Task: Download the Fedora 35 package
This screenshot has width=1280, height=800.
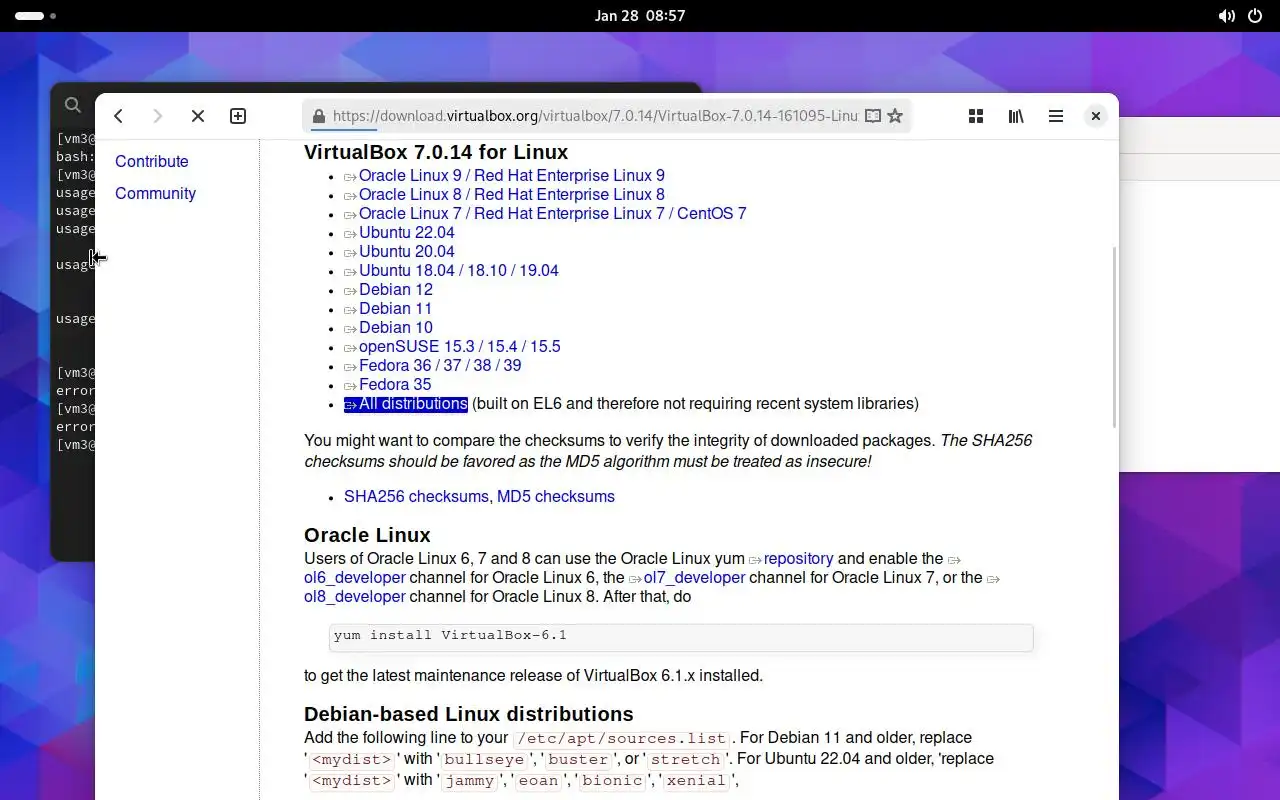Action: point(394,385)
